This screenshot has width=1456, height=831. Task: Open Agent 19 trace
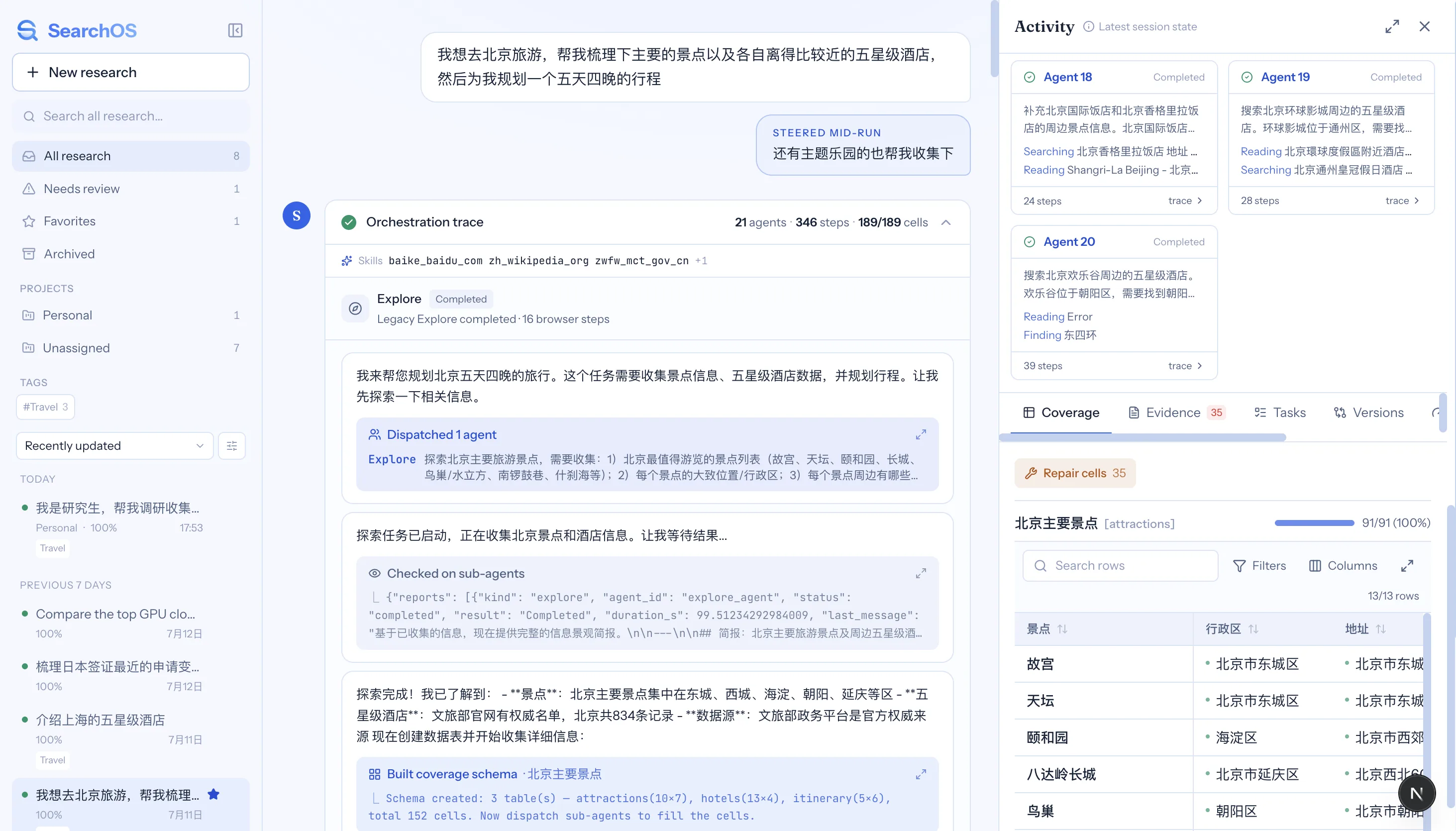coord(1402,201)
